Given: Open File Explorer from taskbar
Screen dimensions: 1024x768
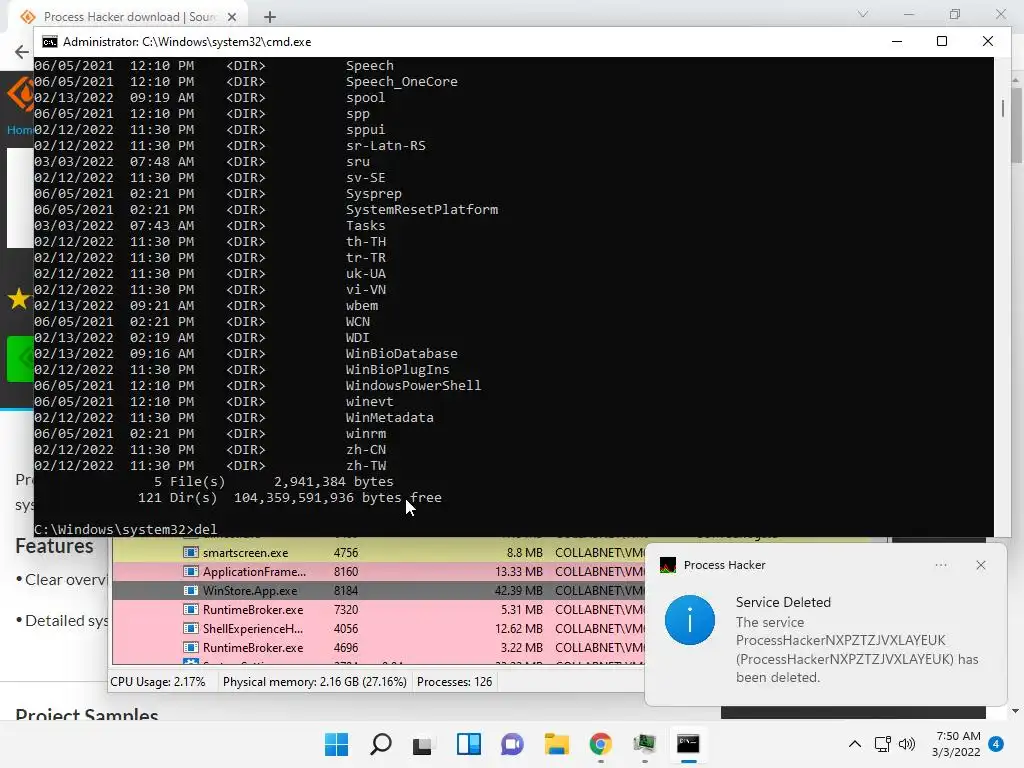Looking at the screenshot, I should click(556, 744).
